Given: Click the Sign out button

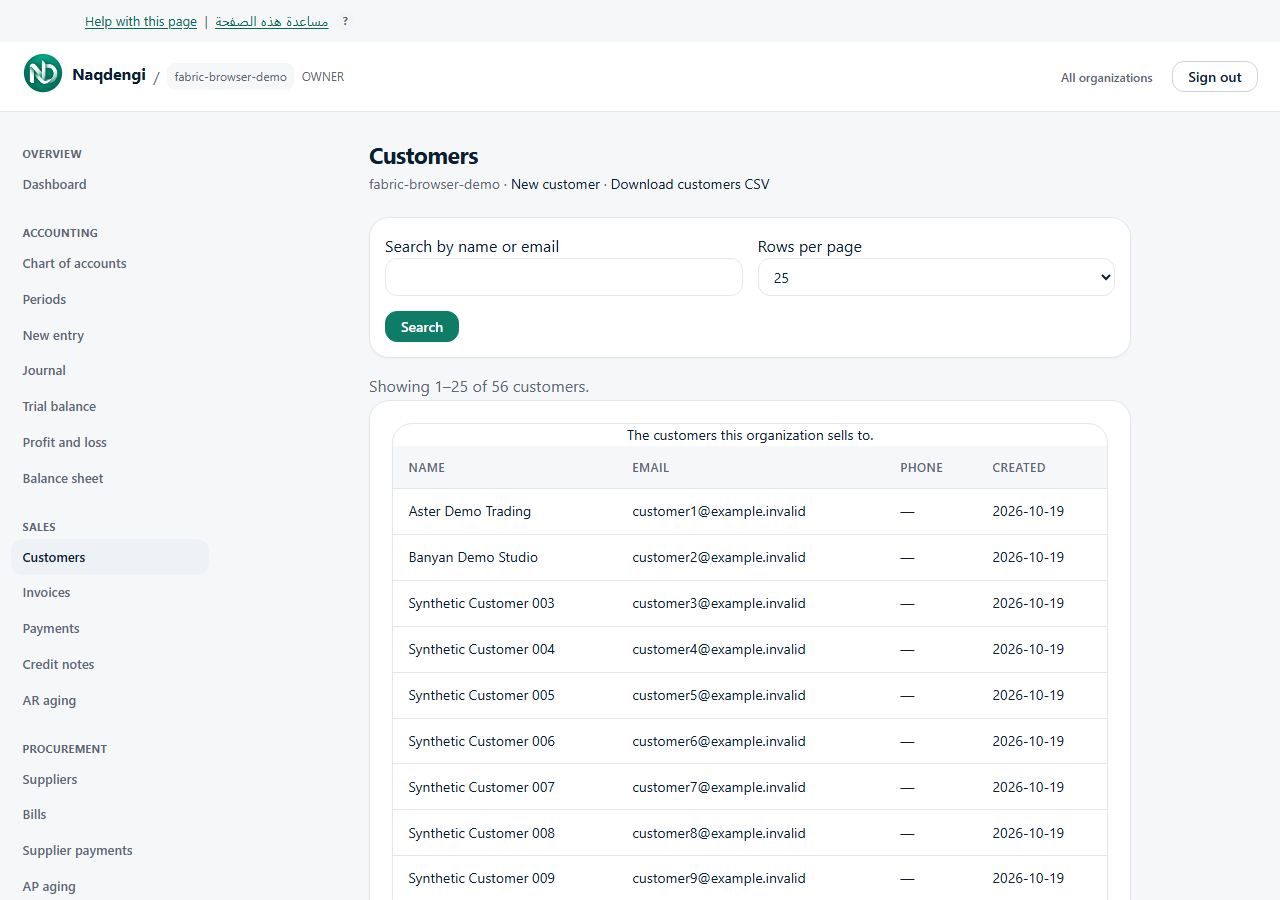Looking at the screenshot, I should [1215, 77].
